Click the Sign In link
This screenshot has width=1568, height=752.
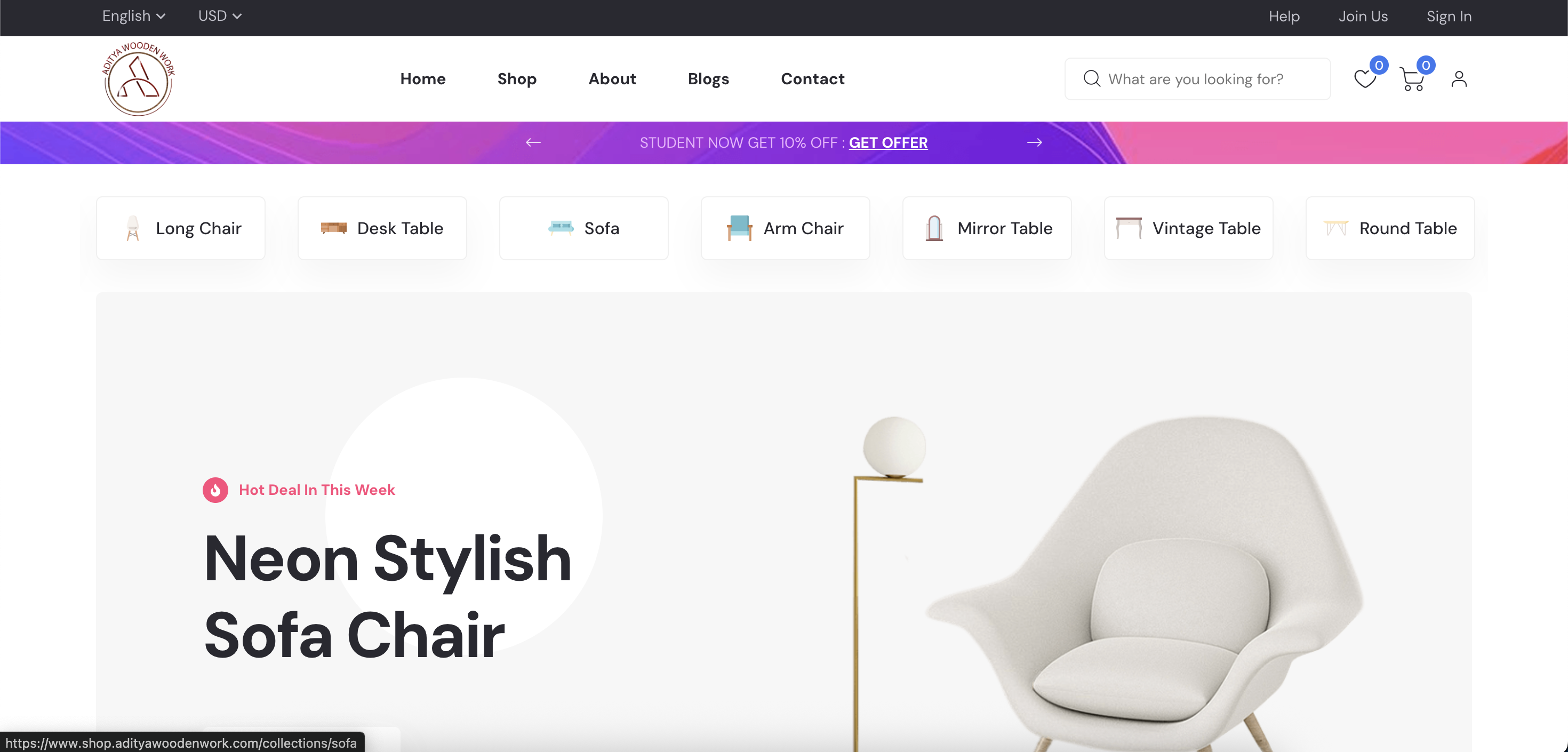click(1449, 17)
